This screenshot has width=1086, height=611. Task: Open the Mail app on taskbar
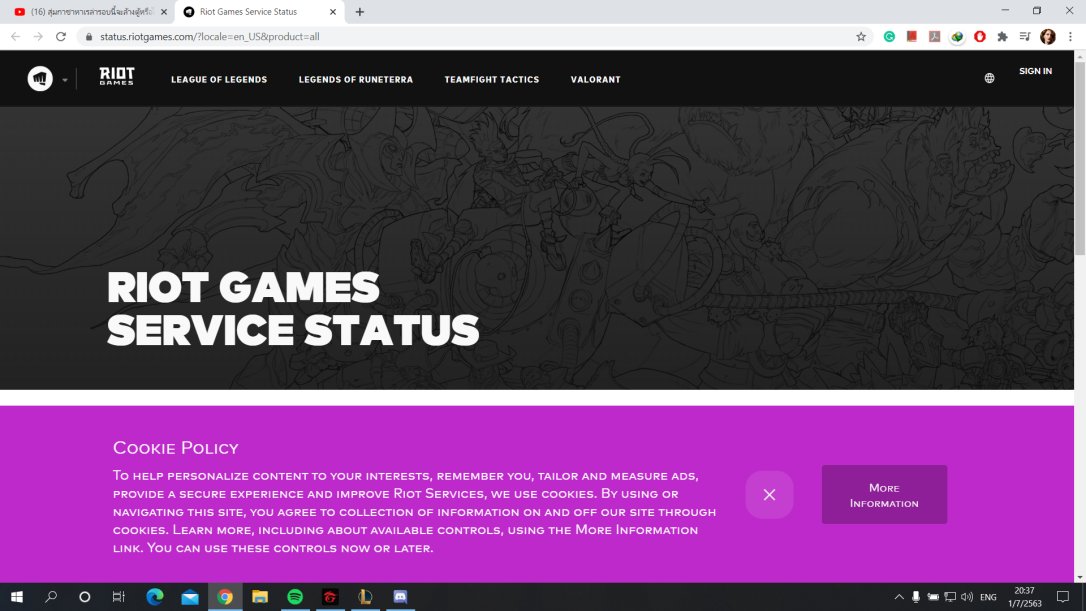[x=190, y=596]
